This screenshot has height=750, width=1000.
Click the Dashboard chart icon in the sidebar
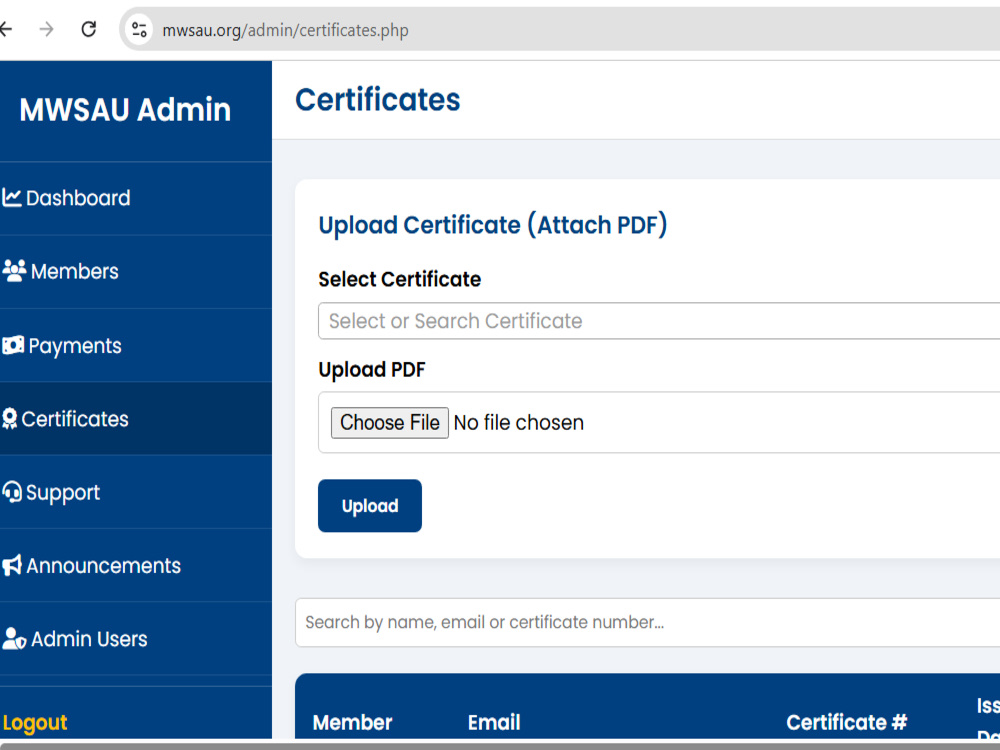[x=11, y=198]
